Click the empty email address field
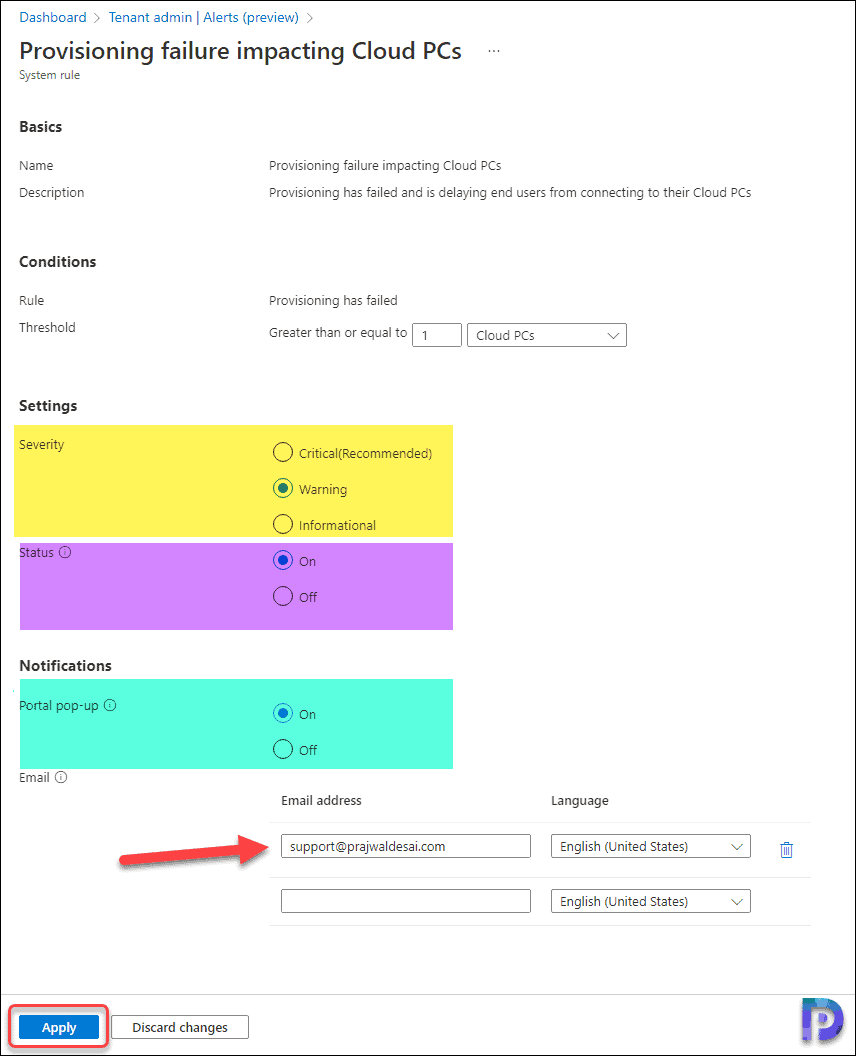 point(405,901)
